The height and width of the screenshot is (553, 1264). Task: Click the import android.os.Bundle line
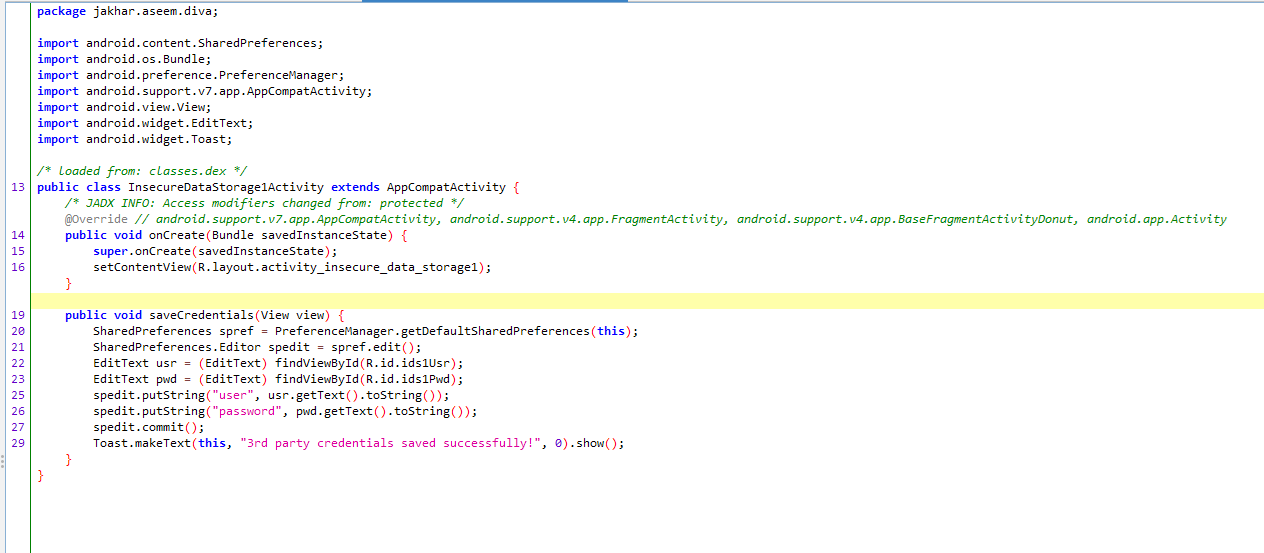click(124, 59)
